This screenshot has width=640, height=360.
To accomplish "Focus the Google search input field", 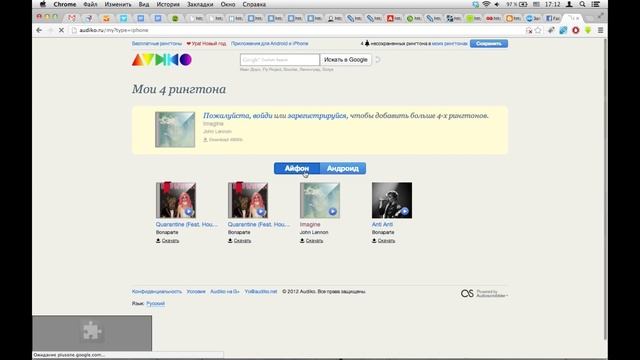I will [x=280, y=60].
